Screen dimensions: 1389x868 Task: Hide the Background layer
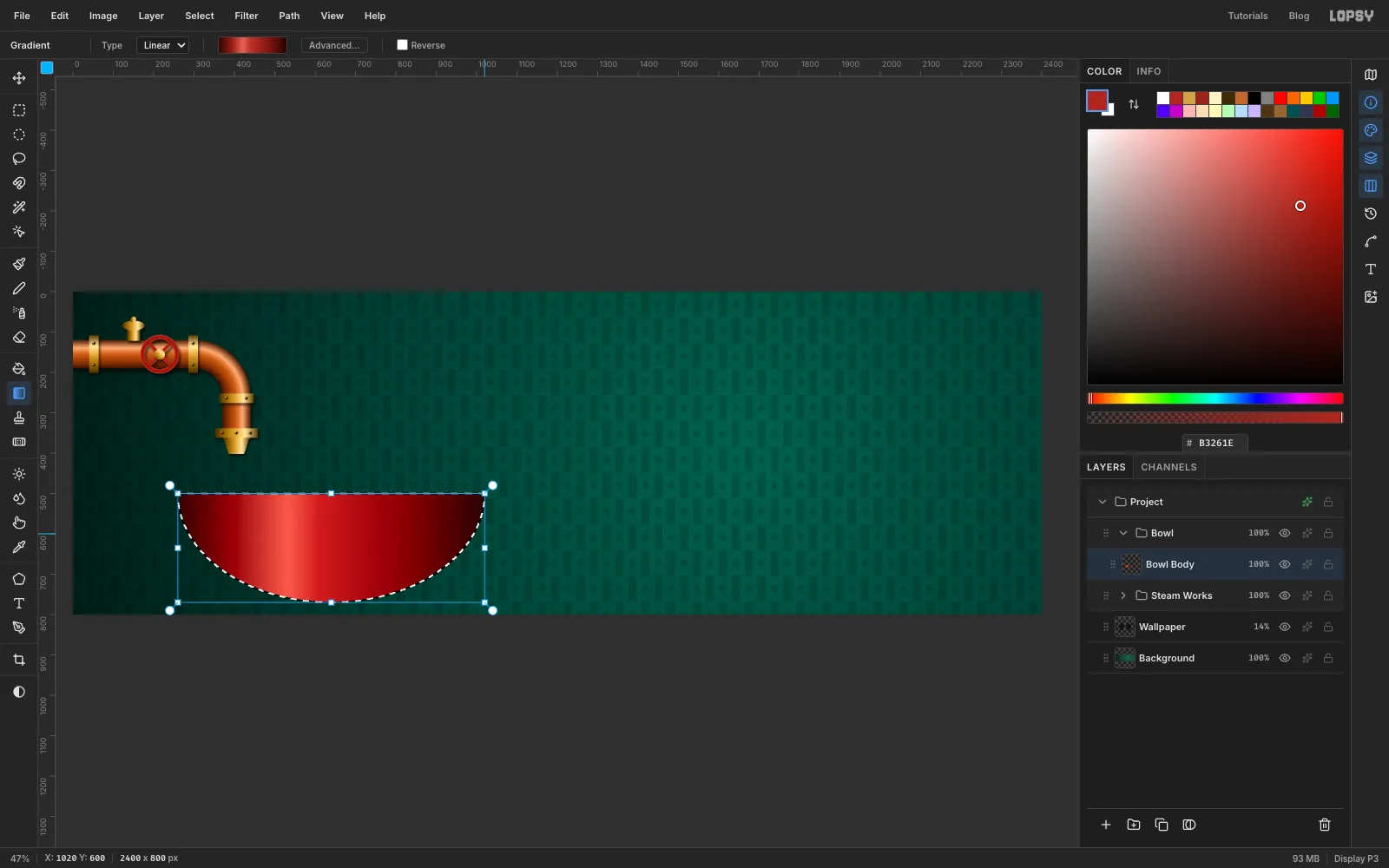pos(1285,658)
